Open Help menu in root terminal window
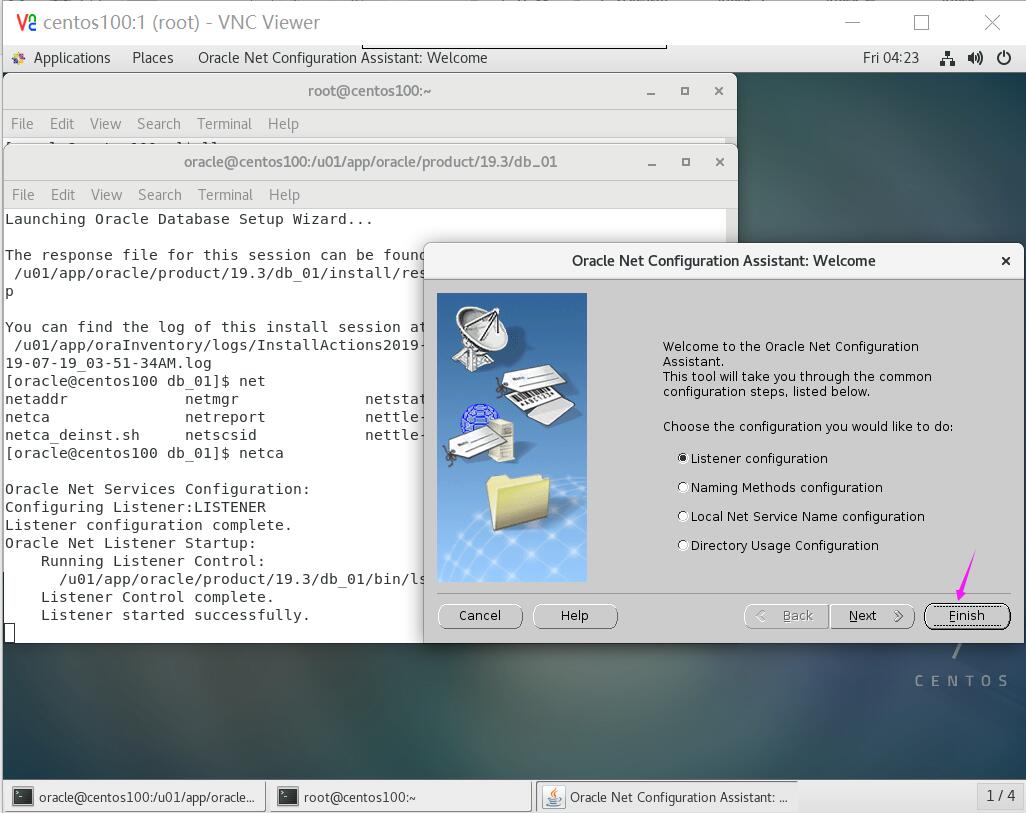Image resolution: width=1026 pixels, height=813 pixels. [x=283, y=124]
